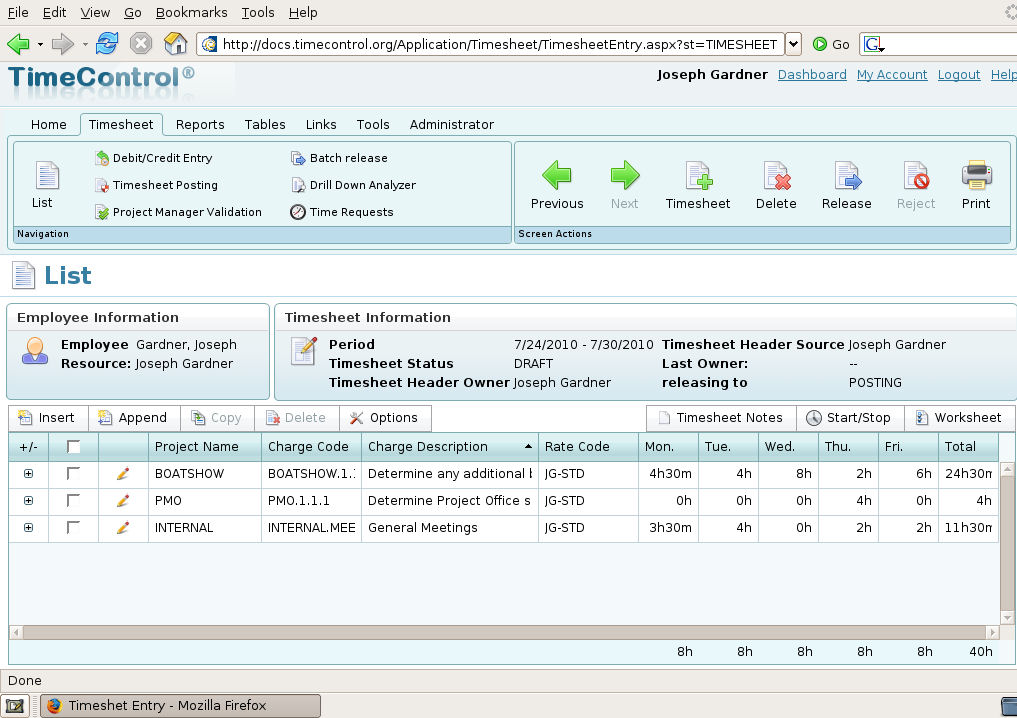This screenshot has width=1017, height=718.
Task: Edit the INTERNAL line with pencil icon
Action: pos(123,528)
